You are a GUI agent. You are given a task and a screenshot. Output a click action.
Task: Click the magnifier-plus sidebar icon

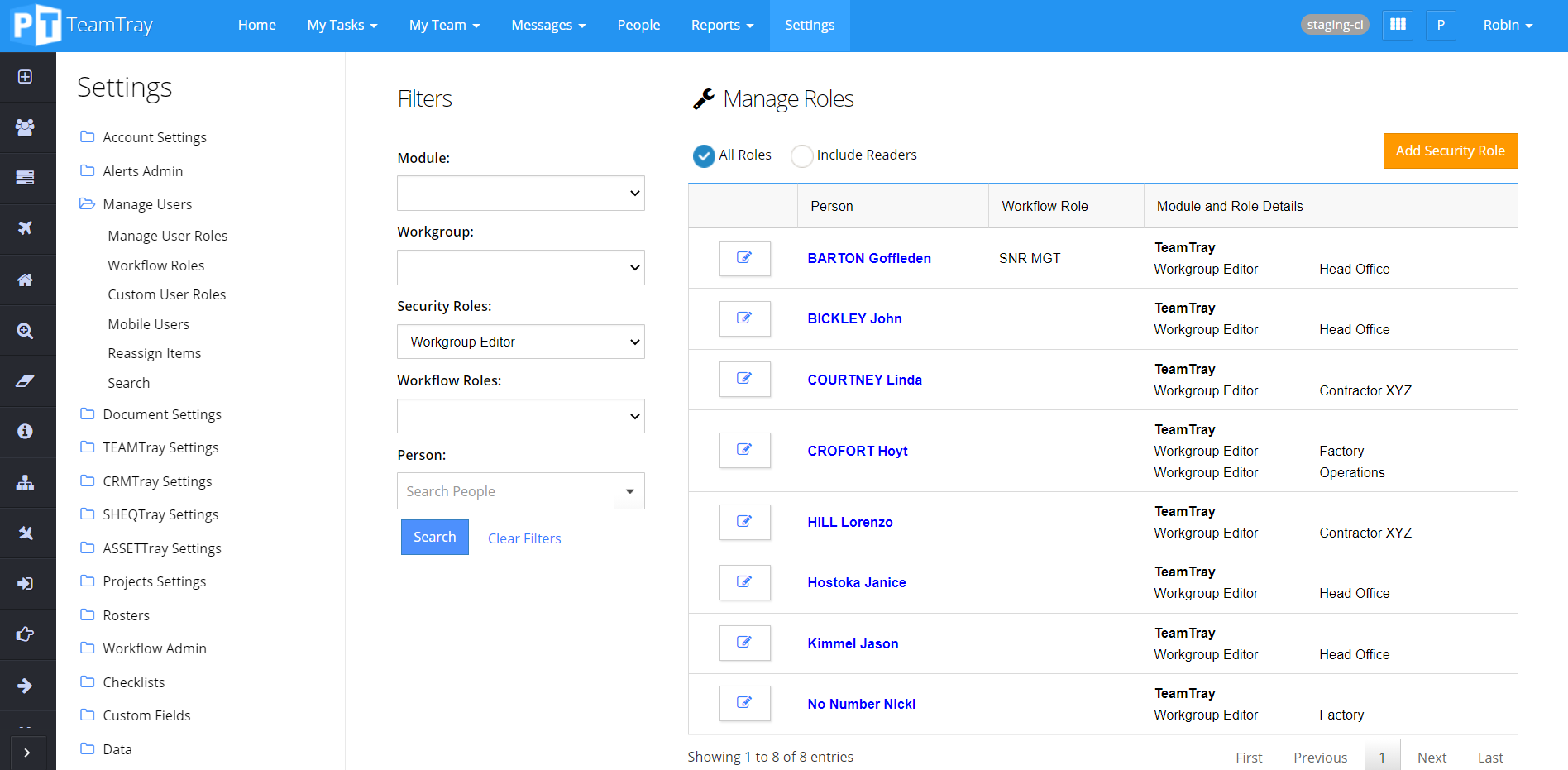[x=25, y=331]
